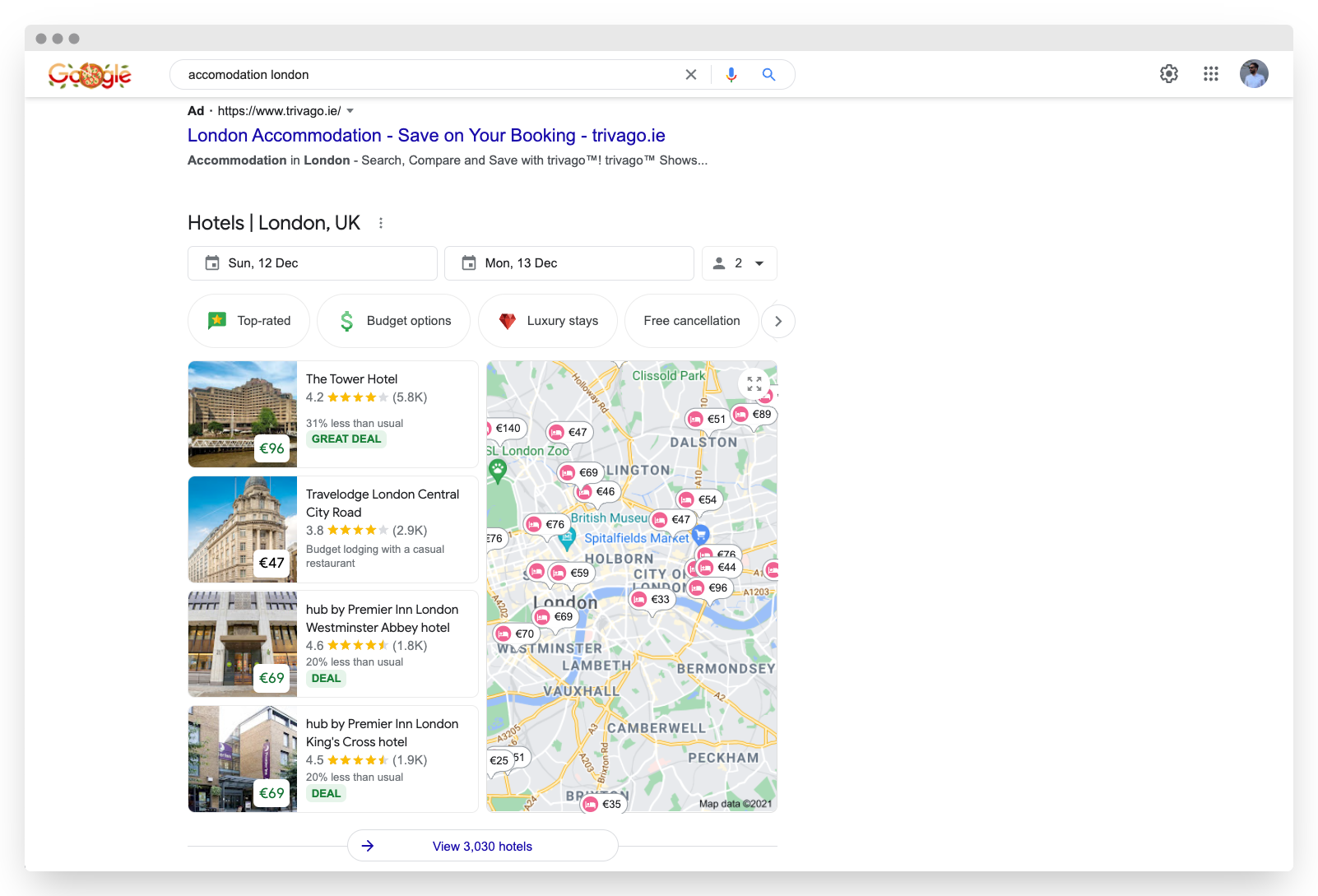This screenshot has height=896, width=1318.
Task: Click the Spitalfields Market map marker
Action: click(x=700, y=535)
